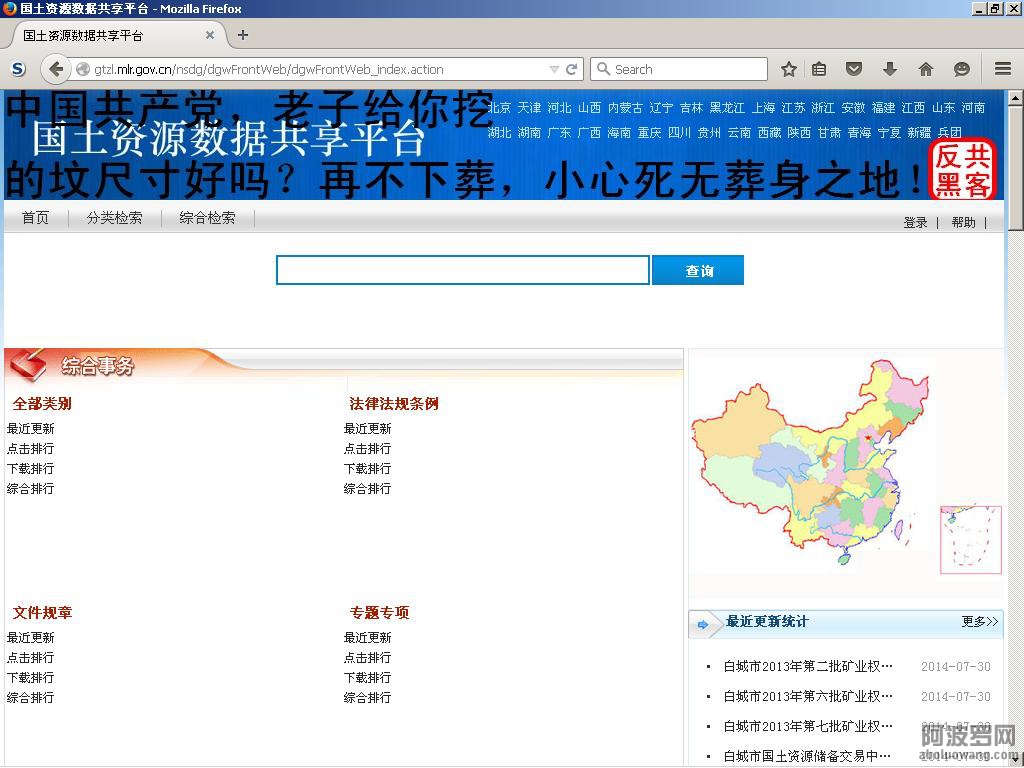This screenshot has width=1024, height=768.
Task: Open the 登录 login link
Action: (x=915, y=222)
